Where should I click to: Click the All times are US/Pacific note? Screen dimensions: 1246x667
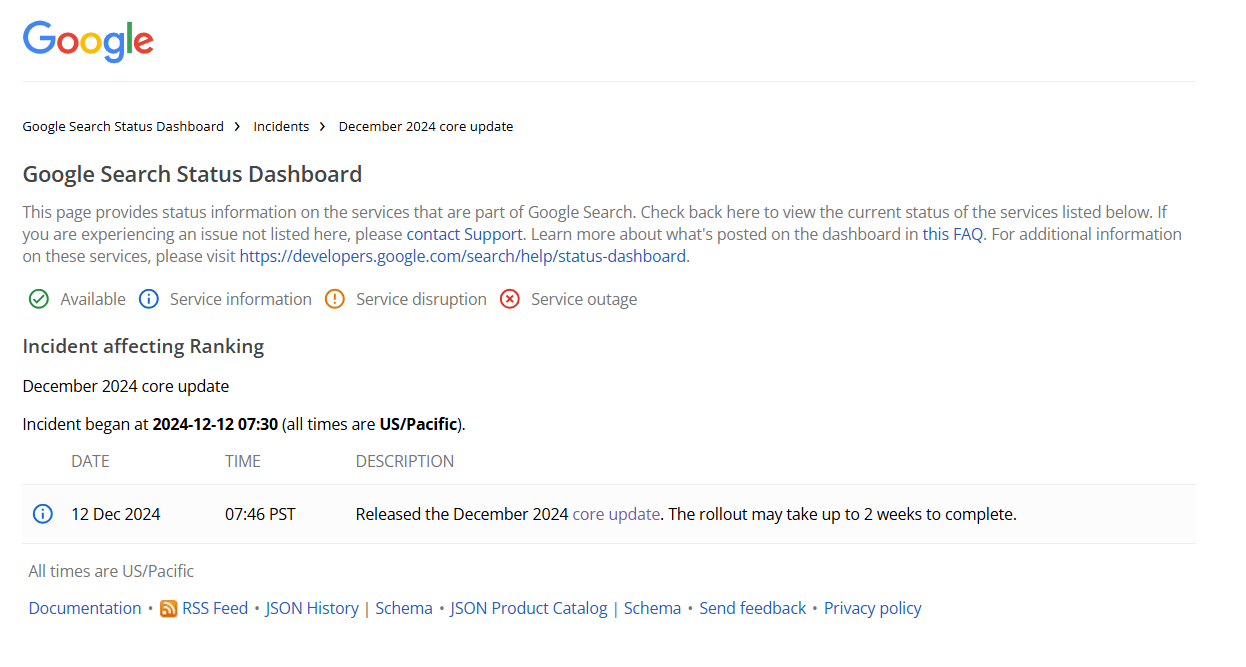[111, 571]
